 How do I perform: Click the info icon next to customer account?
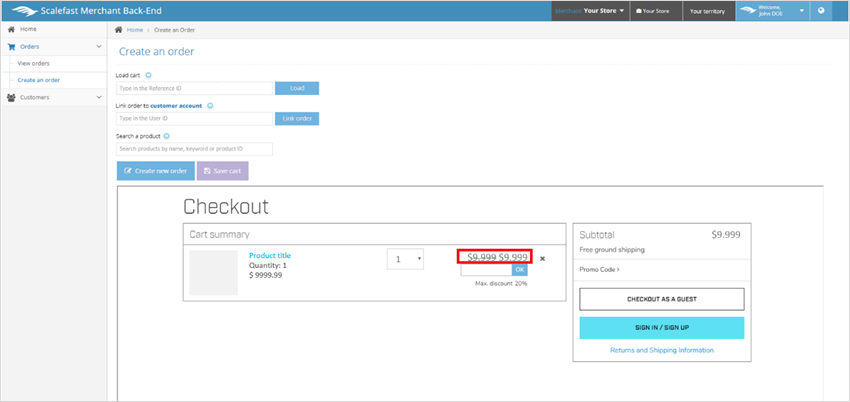[210, 105]
